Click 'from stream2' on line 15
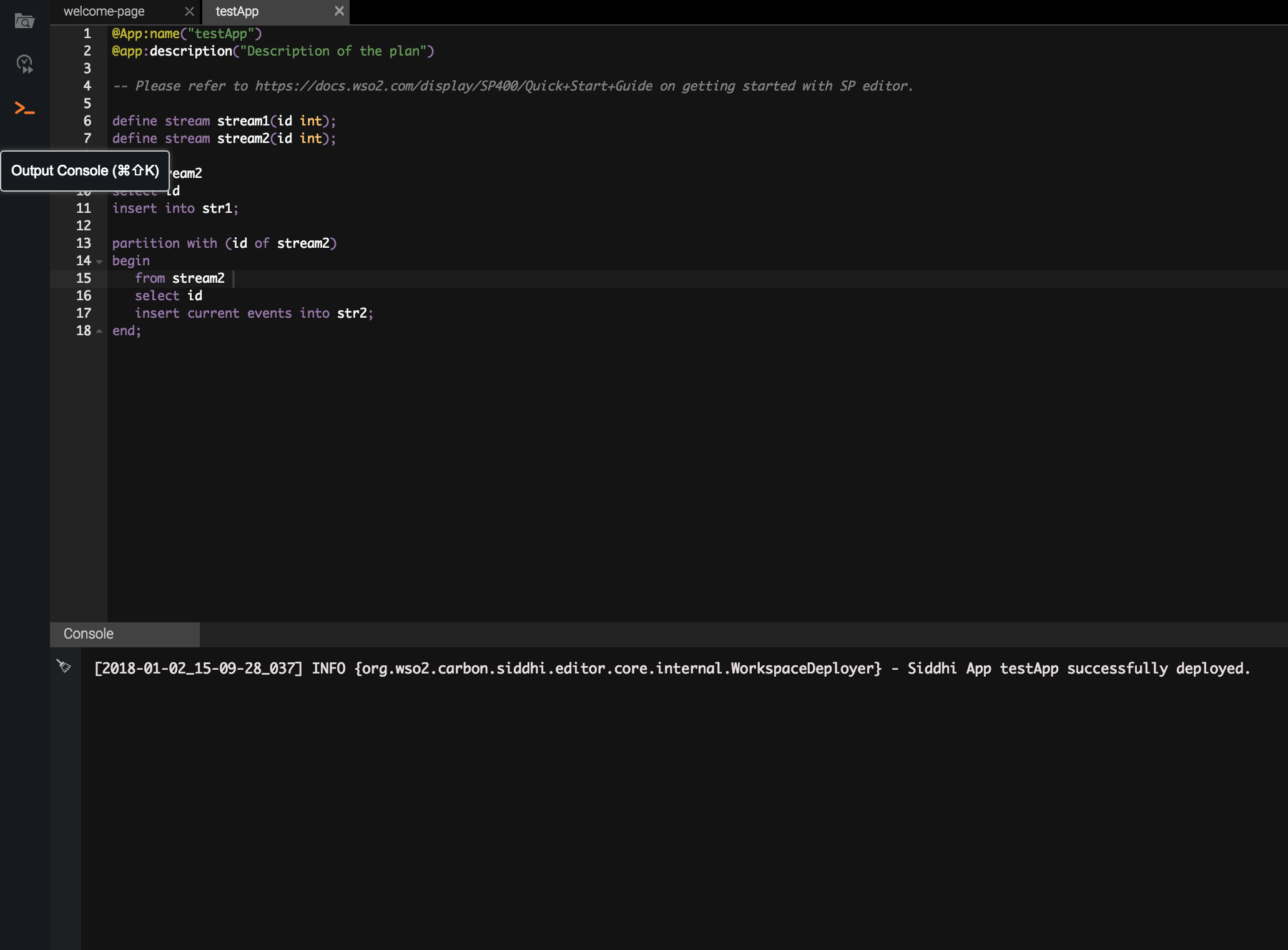Viewport: 1288px width, 950px height. point(180,278)
